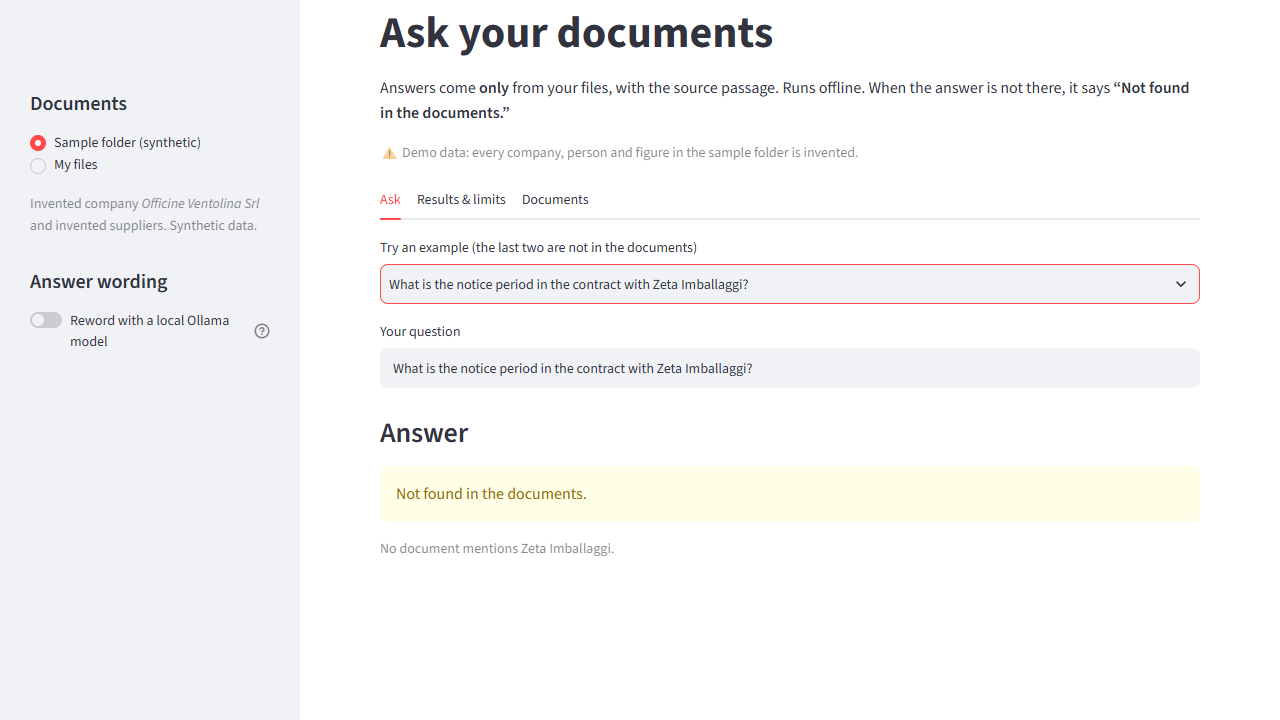1280x720 pixels.
Task: Click the Ask your documents heading
Action: click(577, 32)
